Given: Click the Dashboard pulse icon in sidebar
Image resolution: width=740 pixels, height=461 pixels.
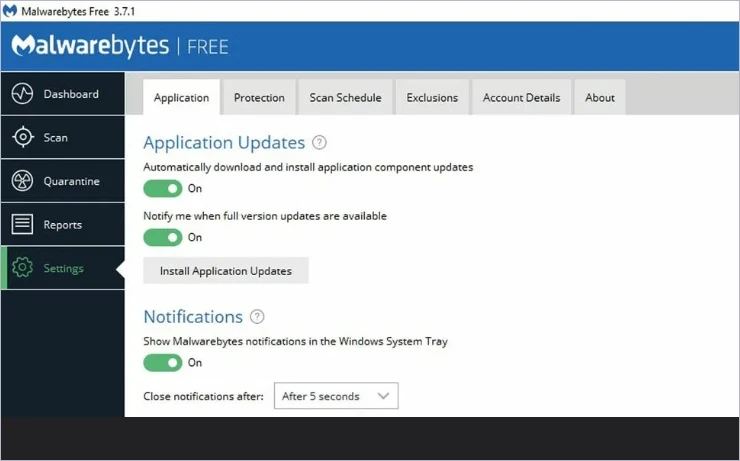Looking at the screenshot, I should (x=22, y=93).
